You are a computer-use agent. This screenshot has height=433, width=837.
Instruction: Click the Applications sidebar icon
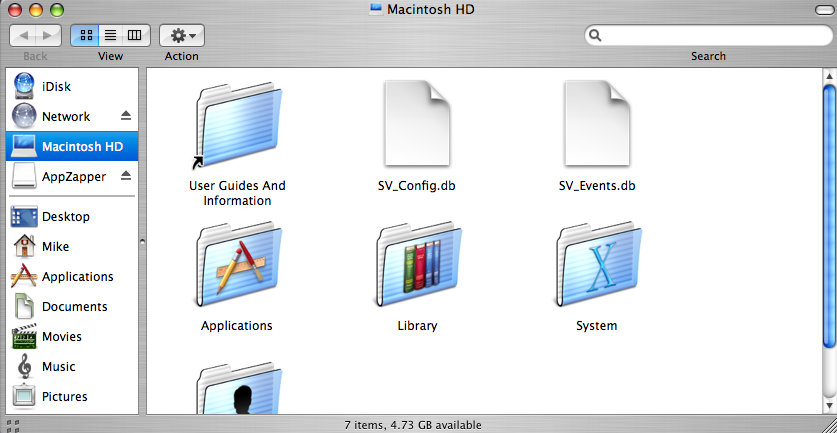24,276
